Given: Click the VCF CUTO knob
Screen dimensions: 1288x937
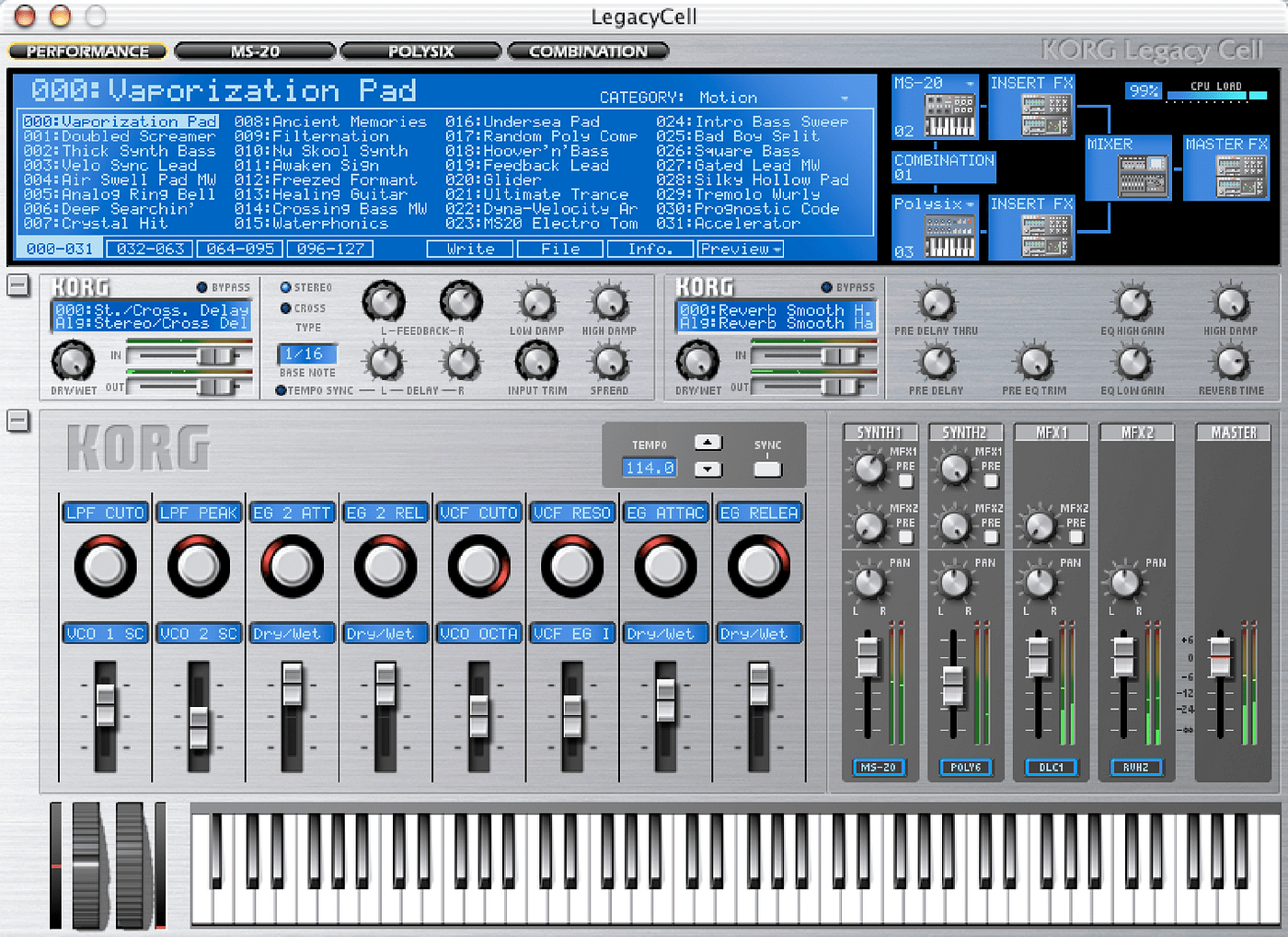Looking at the screenshot, I should (x=478, y=566).
